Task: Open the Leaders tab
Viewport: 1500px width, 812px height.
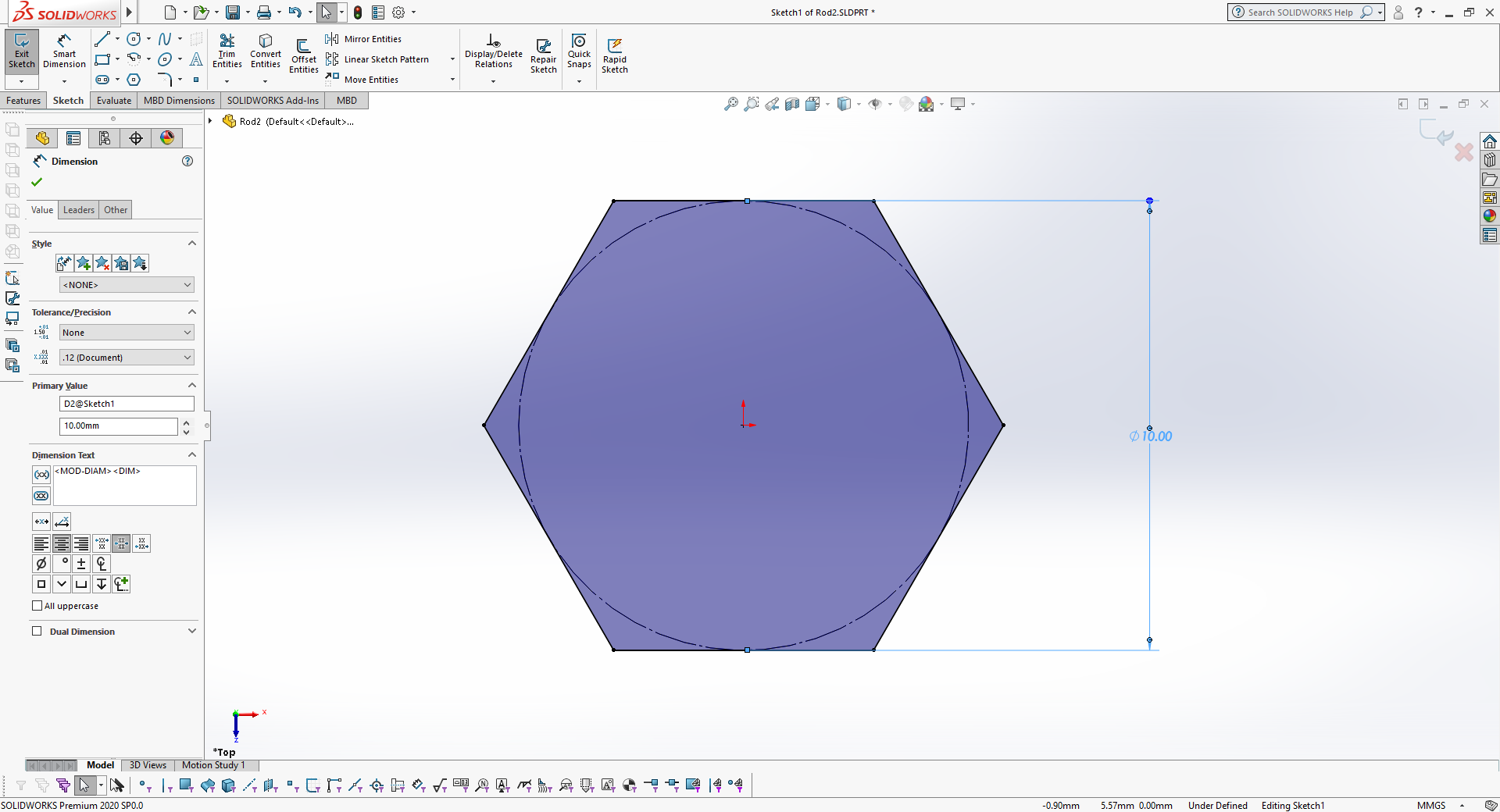Action: coord(79,210)
